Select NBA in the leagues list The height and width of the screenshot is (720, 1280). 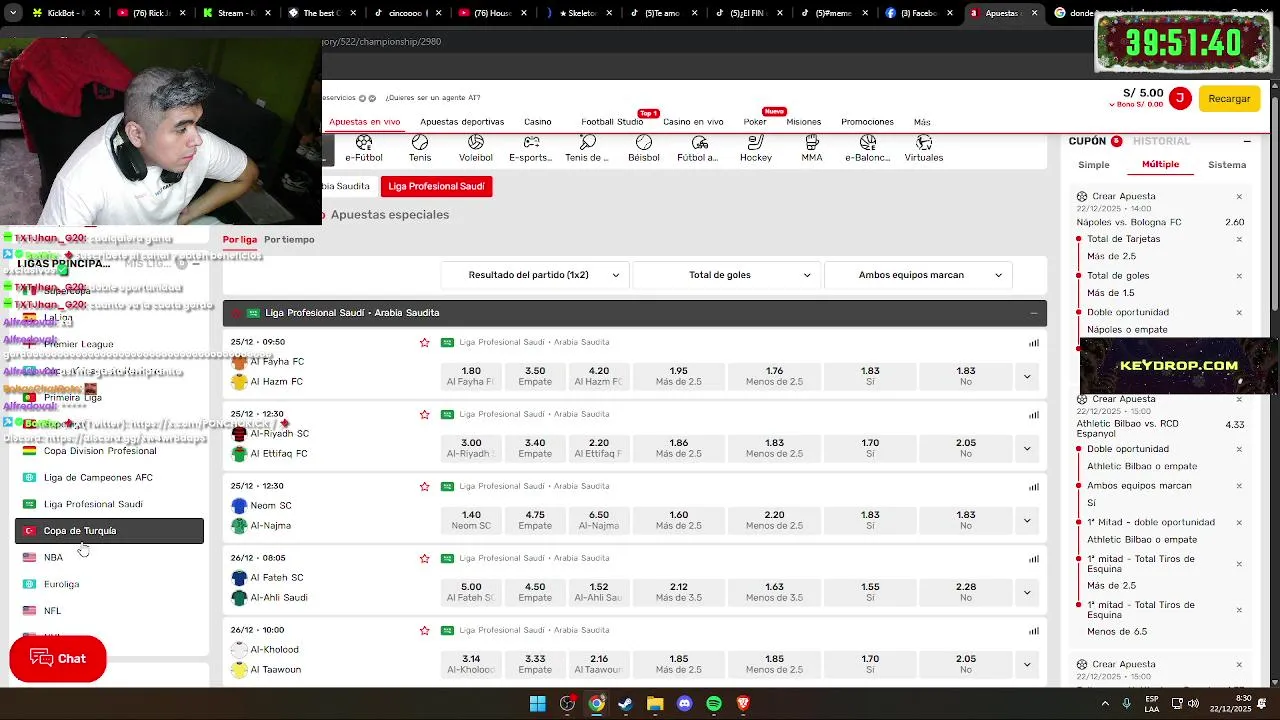(x=53, y=558)
